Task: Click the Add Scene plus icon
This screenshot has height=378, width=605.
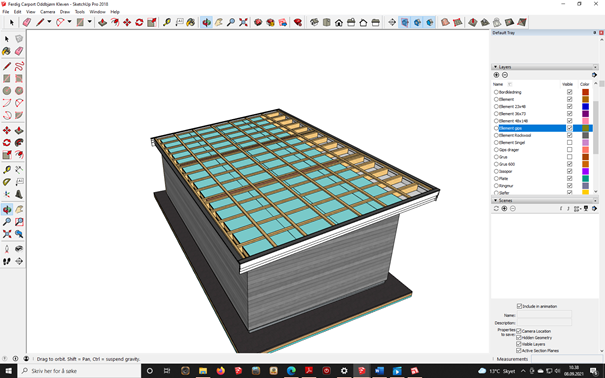Action: [x=504, y=209]
